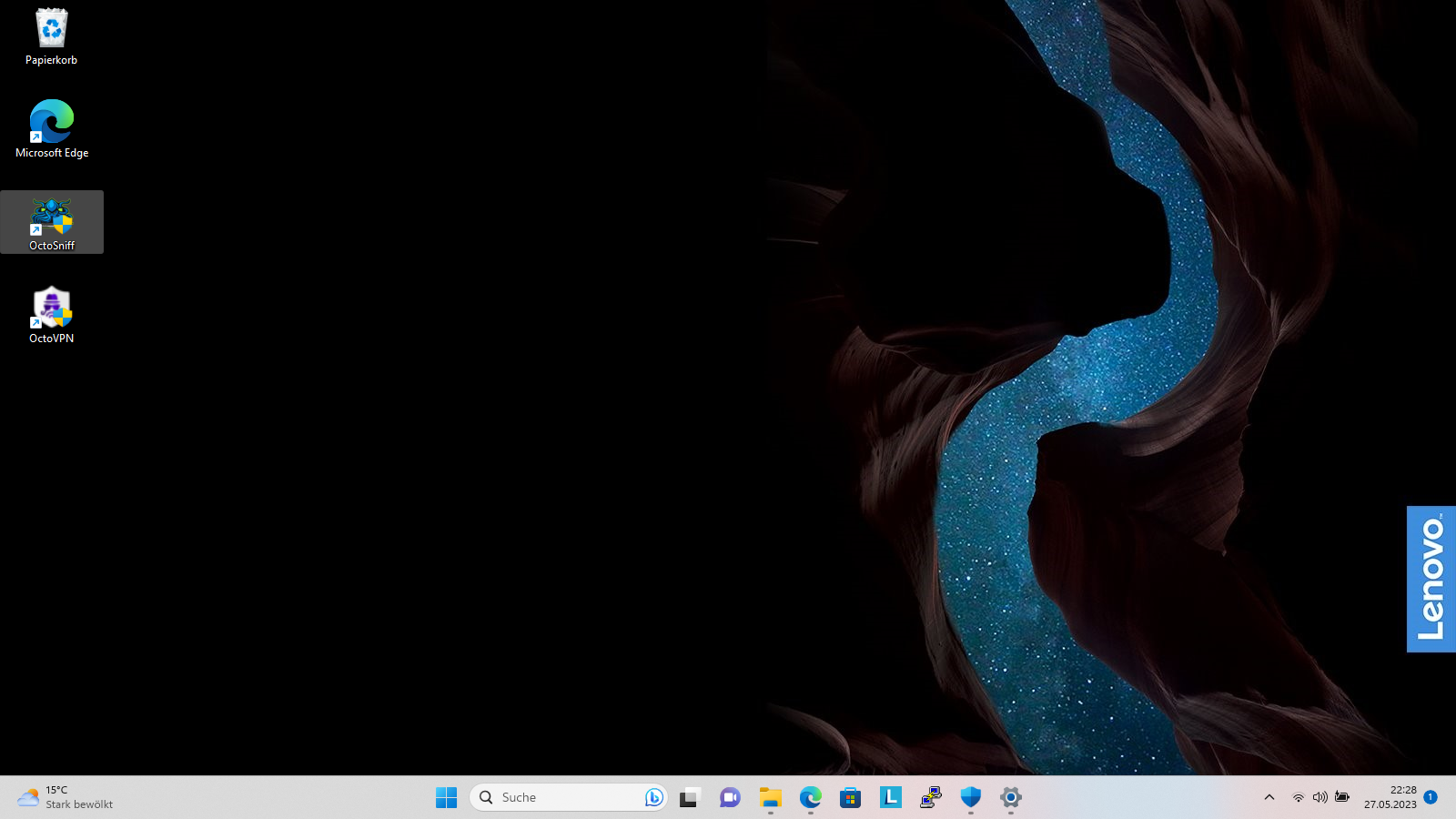Open weather widget 15°C Stark bewölkt

(66, 798)
